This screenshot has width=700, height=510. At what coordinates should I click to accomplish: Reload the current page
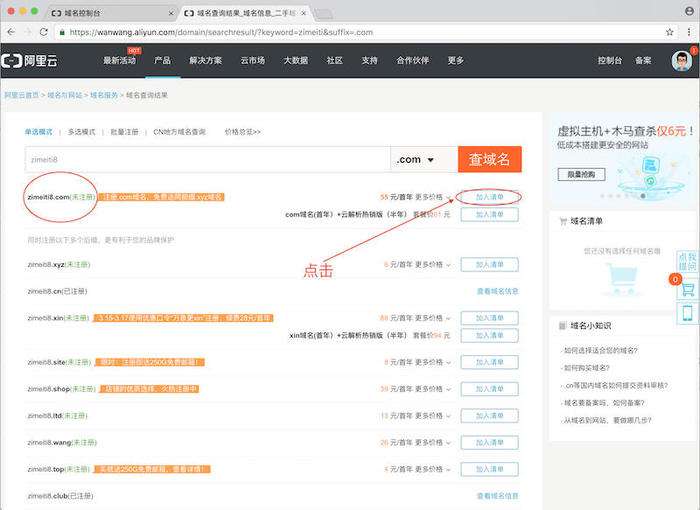(43, 32)
